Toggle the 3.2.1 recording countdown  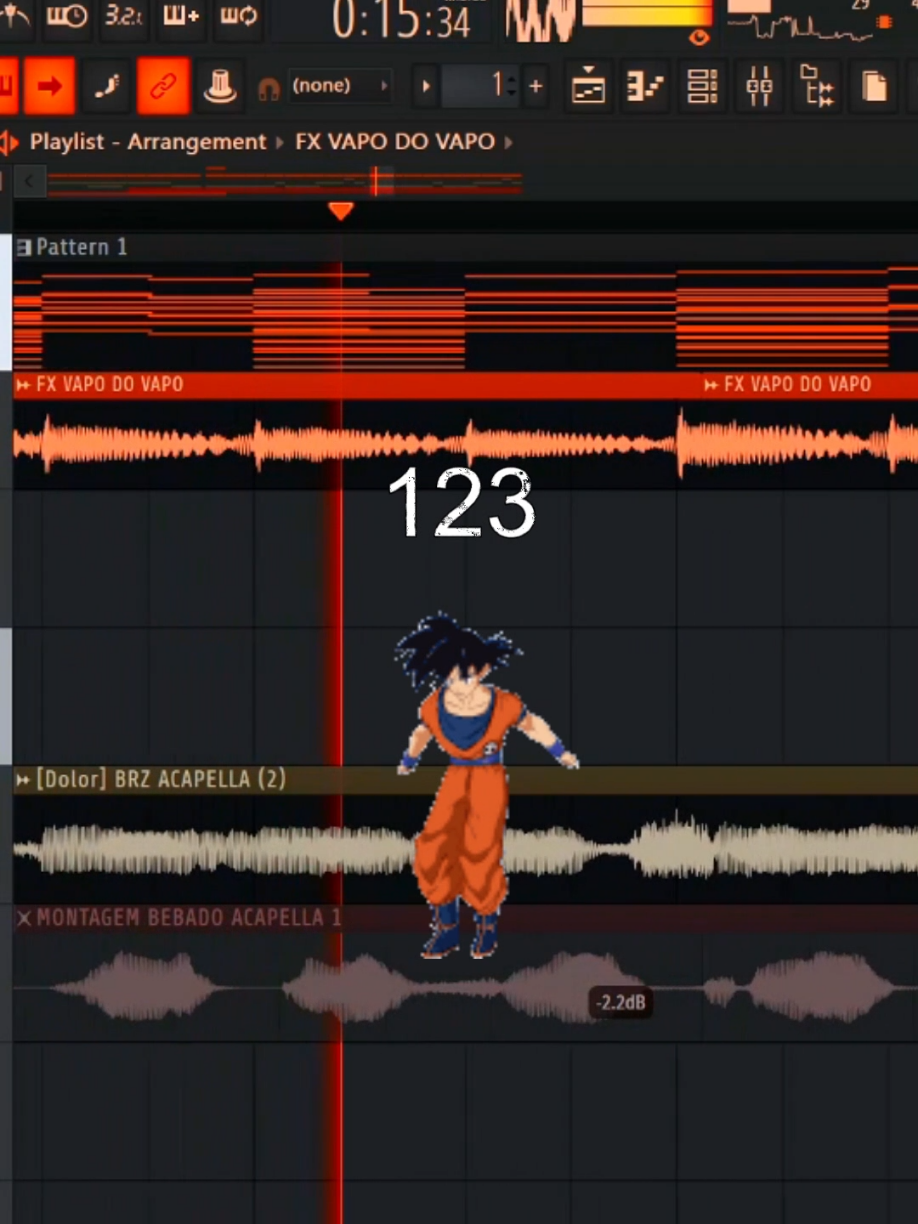click(x=123, y=16)
